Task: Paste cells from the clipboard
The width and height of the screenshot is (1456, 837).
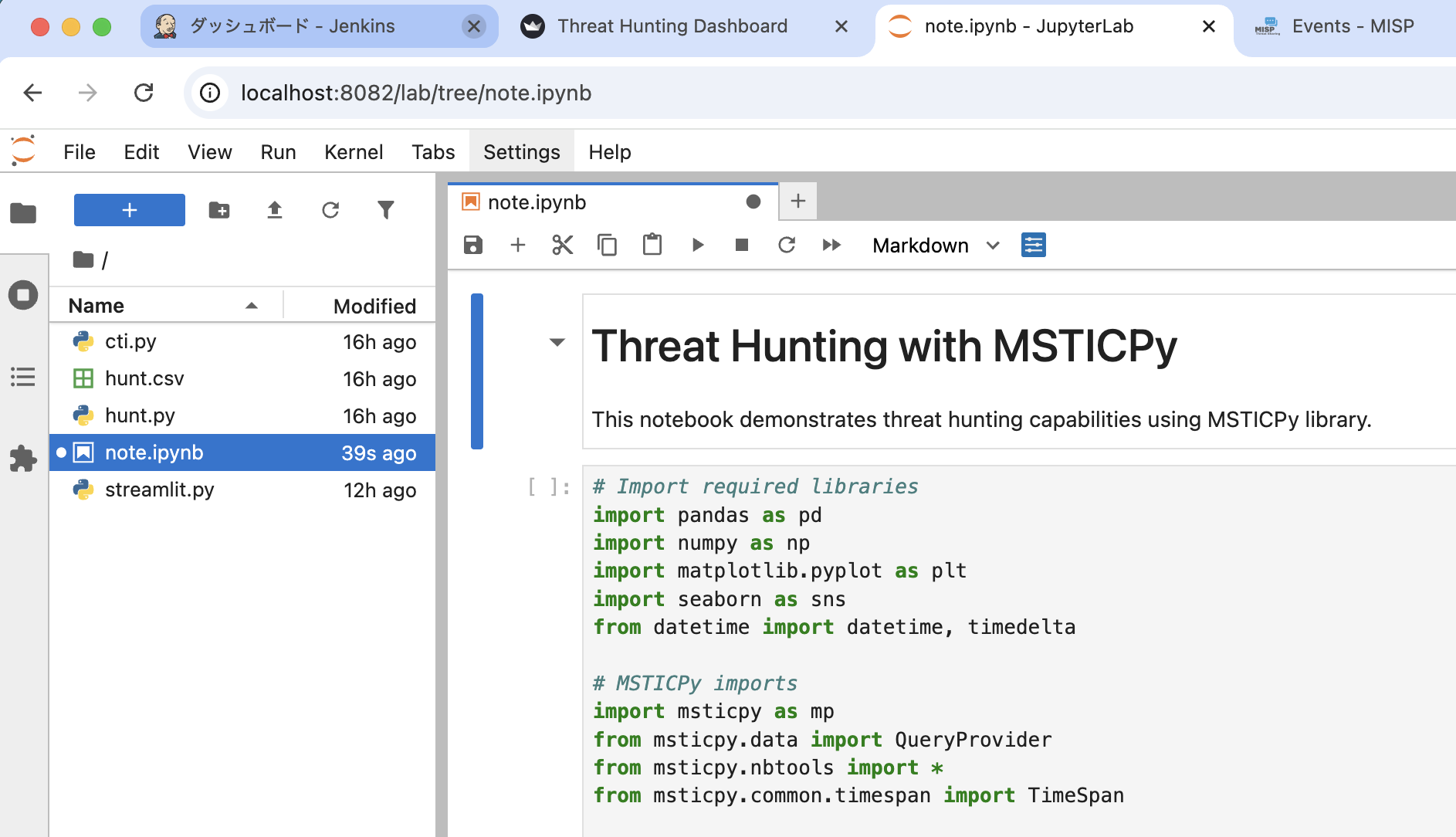Action: pyautogui.click(x=652, y=245)
